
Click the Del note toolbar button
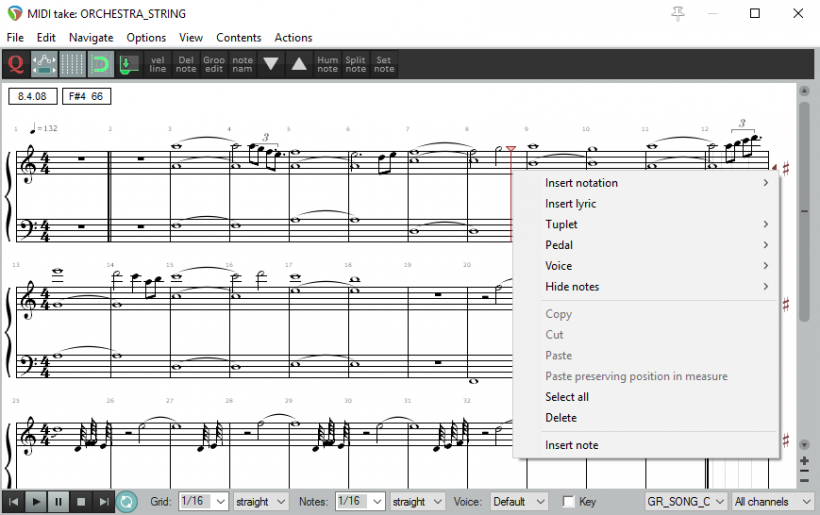click(x=186, y=65)
